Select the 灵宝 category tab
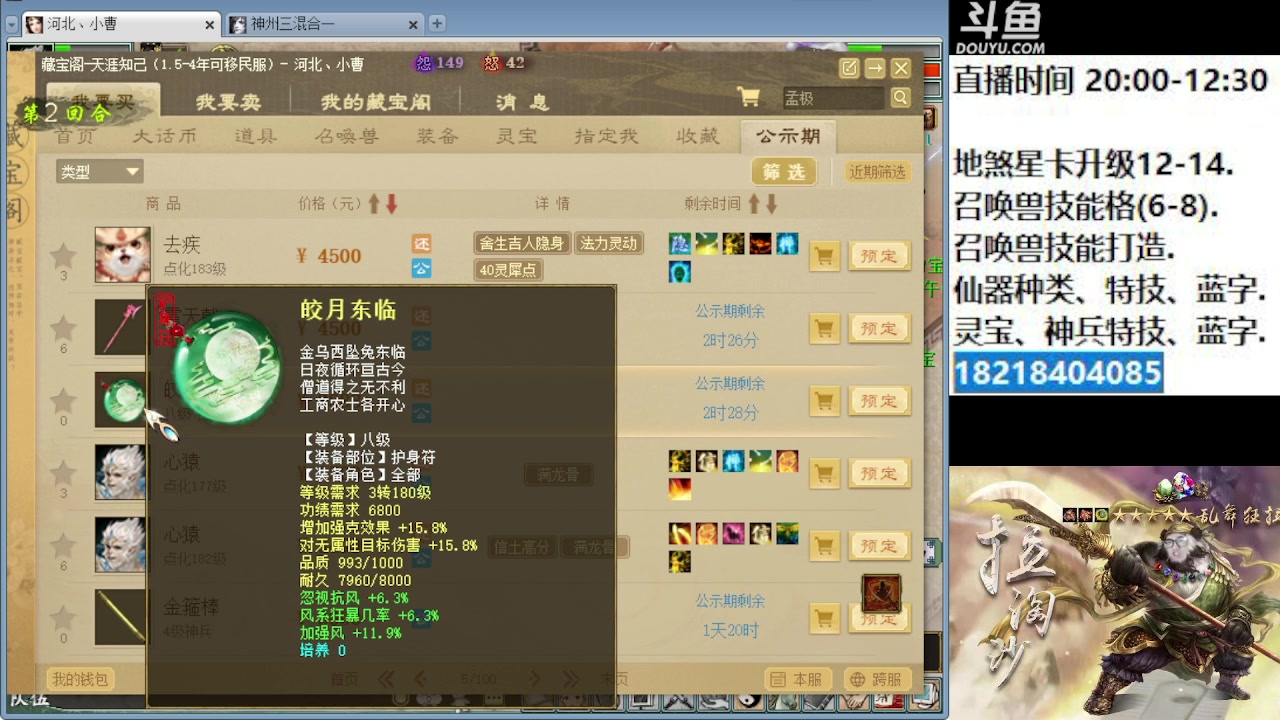The height and width of the screenshot is (720, 1280). point(517,136)
